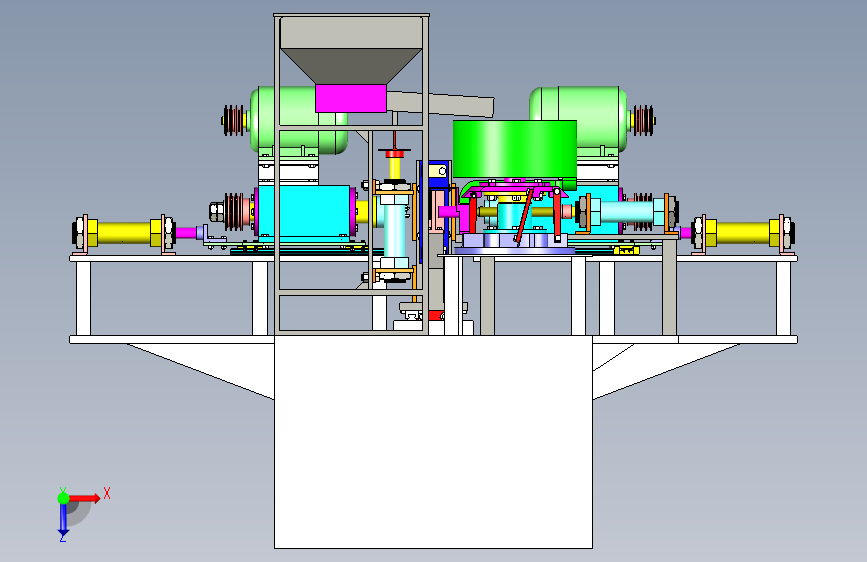
Task: Click the green Y axis dot on the triad
Action: tap(63, 498)
